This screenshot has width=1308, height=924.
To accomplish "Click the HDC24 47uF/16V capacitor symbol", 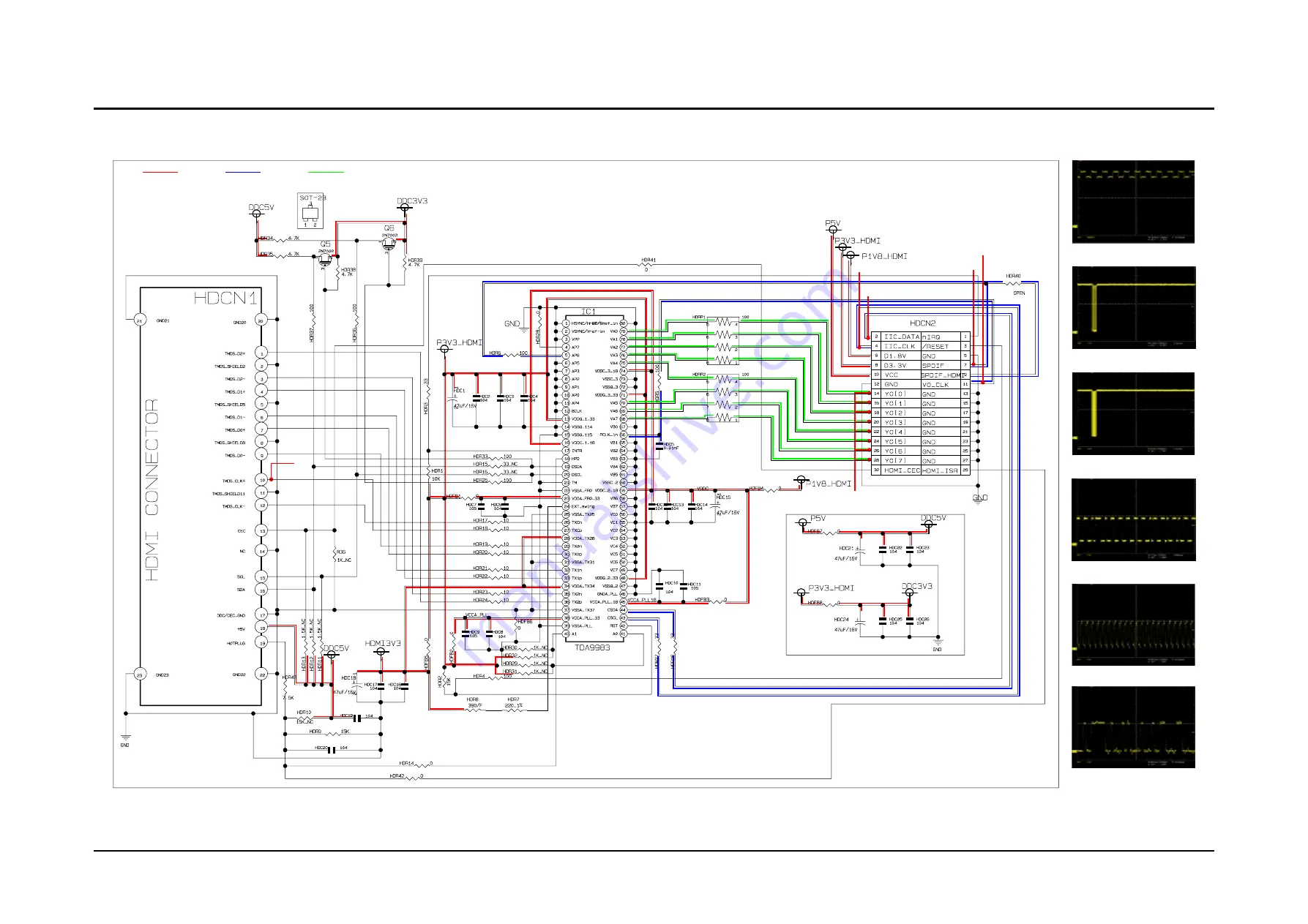I will (862, 622).
